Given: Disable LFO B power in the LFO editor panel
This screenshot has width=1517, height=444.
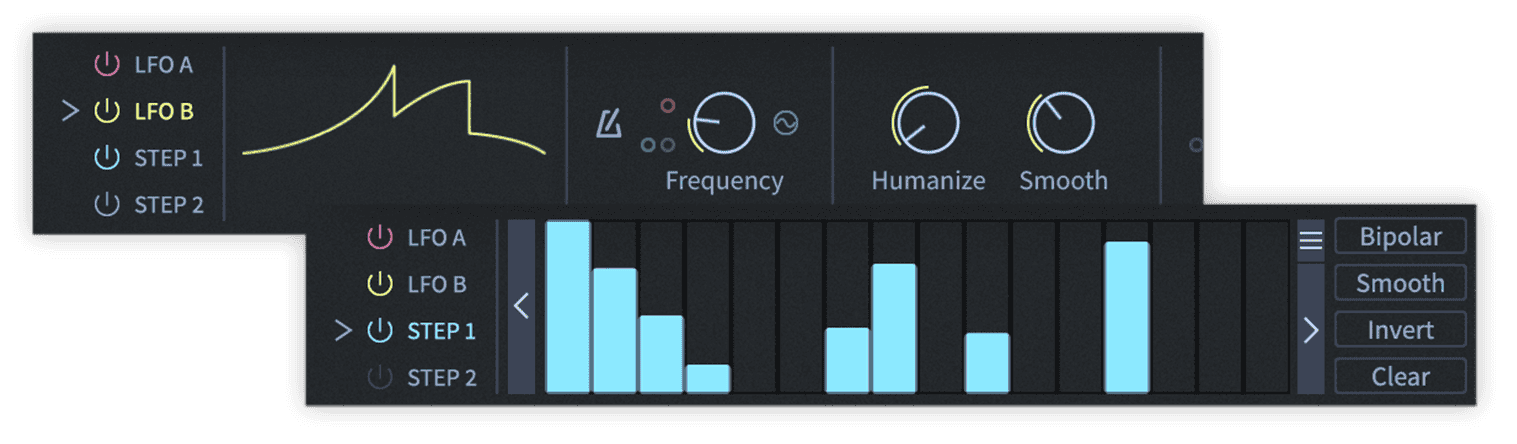Looking at the screenshot, I should (x=106, y=111).
